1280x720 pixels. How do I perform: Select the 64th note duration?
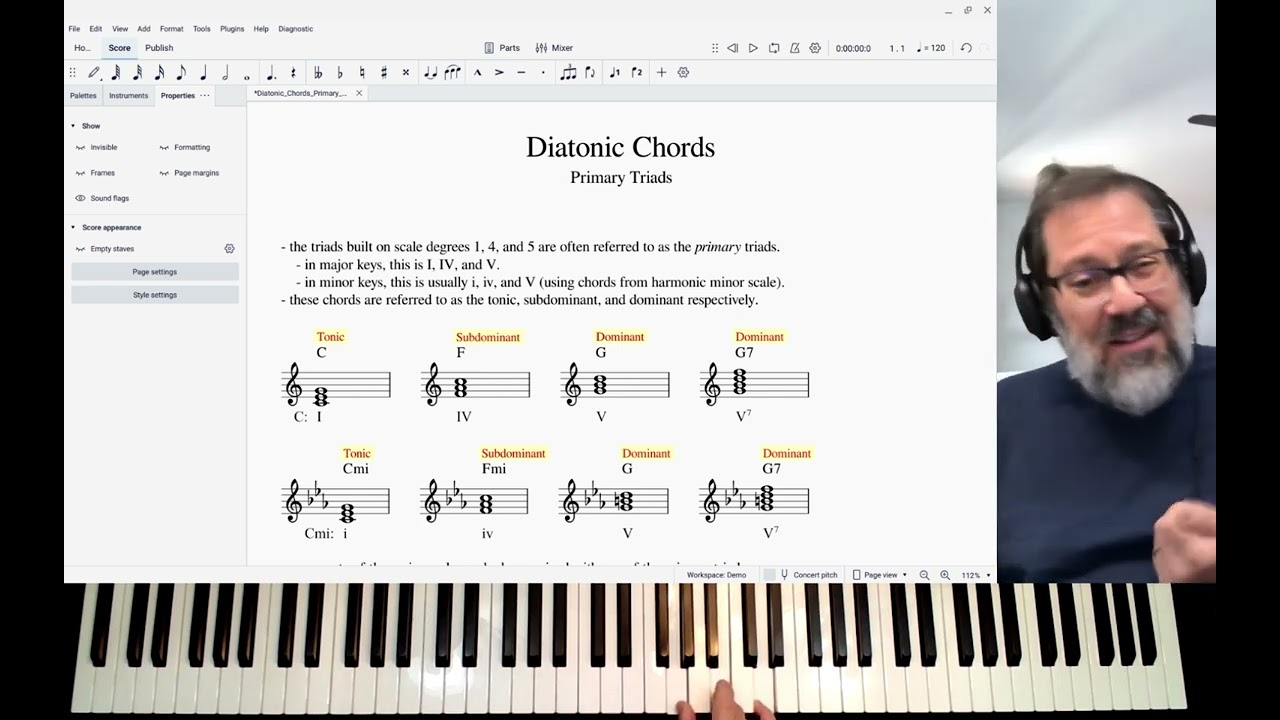(116, 72)
